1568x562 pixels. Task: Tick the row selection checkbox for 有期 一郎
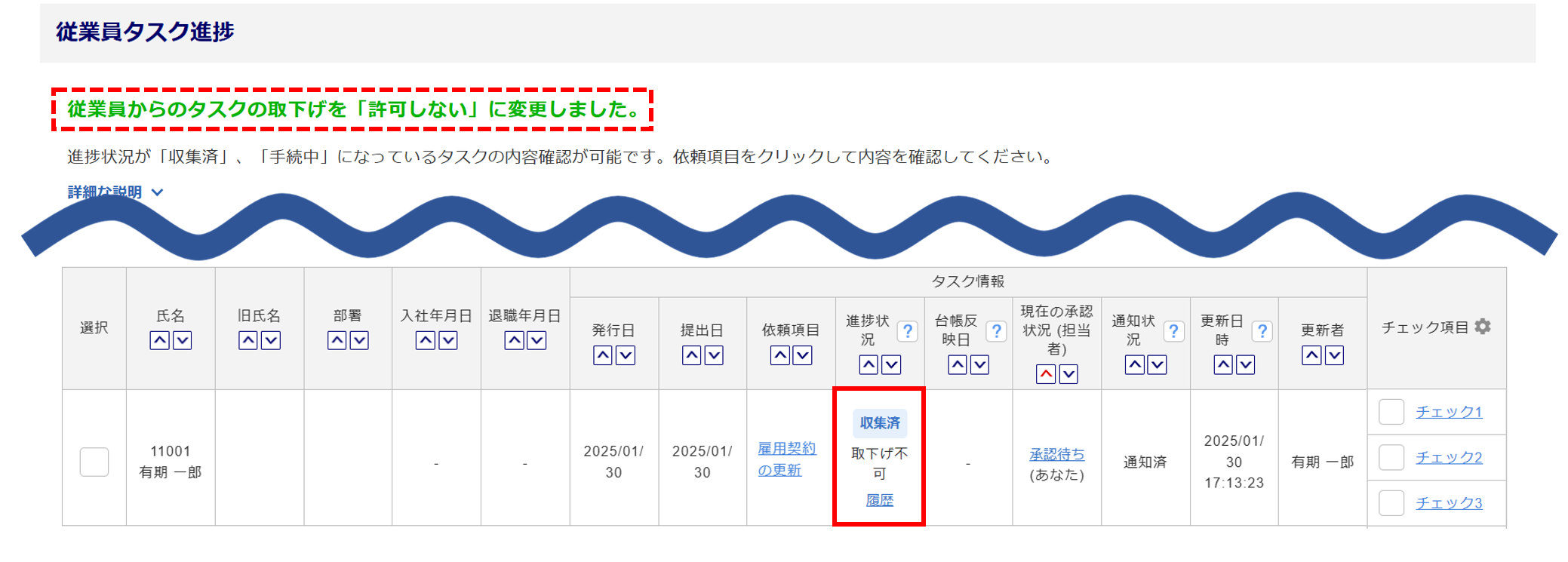(x=94, y=462)
